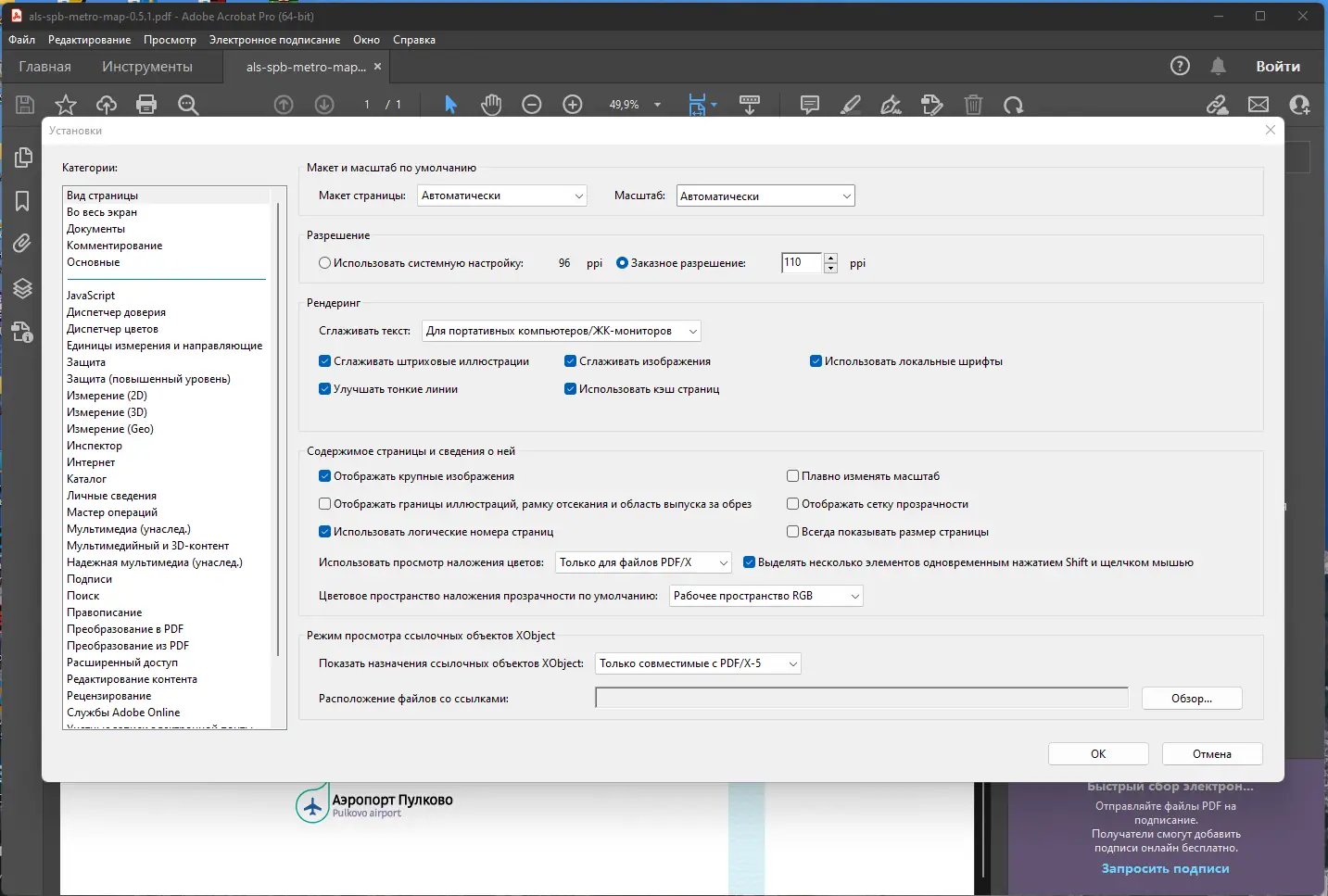Viewport: 1328px width, 896px height.
Task: Click the 'Обзор...' button
Action: click(x=1192, y=699)
